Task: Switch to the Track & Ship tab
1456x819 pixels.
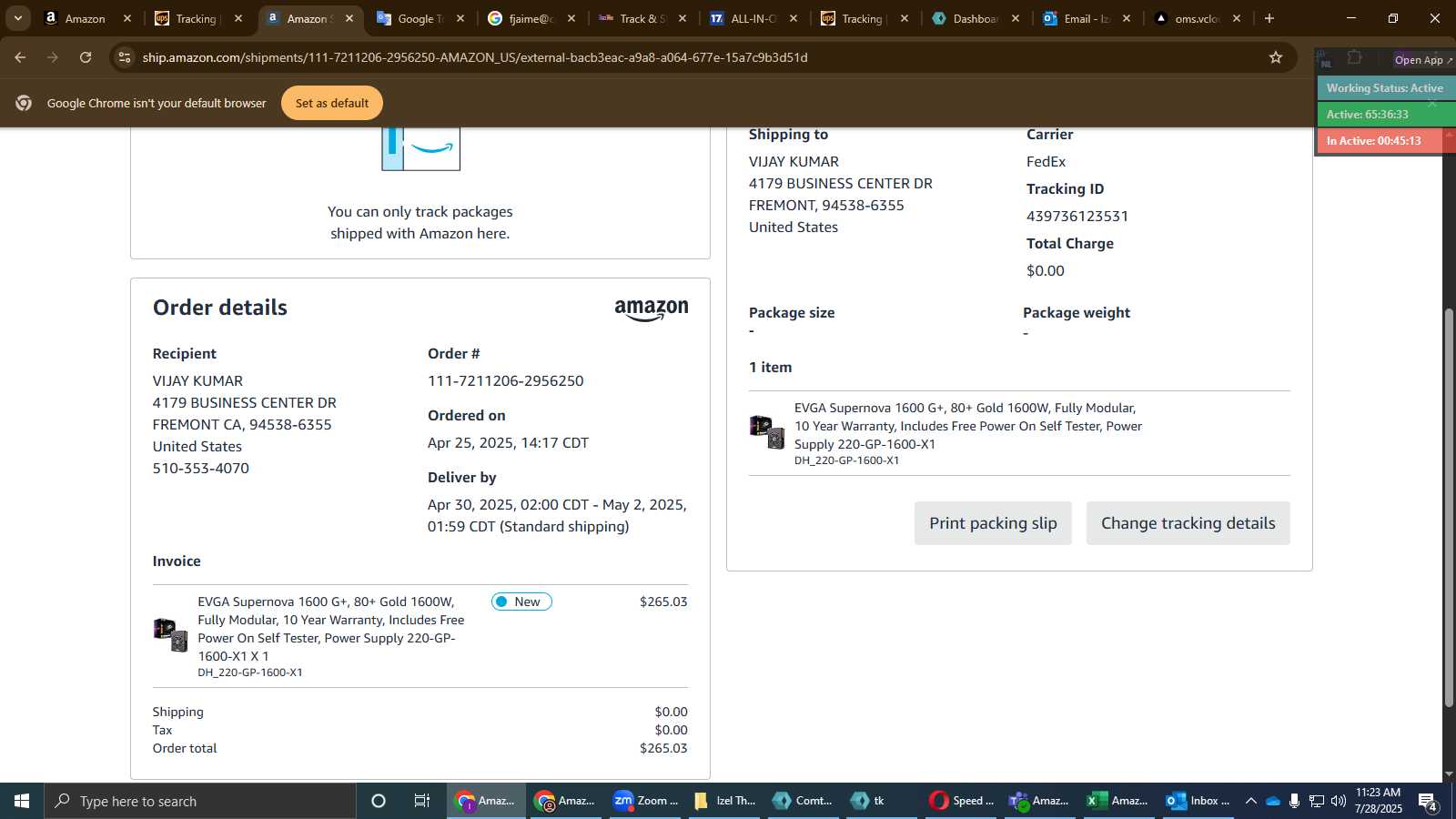Action: pos(642,18)
